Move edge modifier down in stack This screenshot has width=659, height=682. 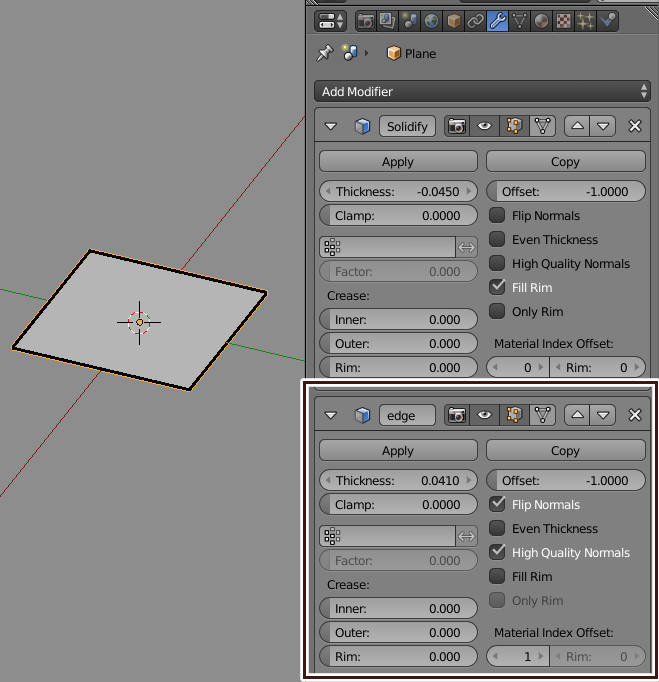click(x=603, y=415)
